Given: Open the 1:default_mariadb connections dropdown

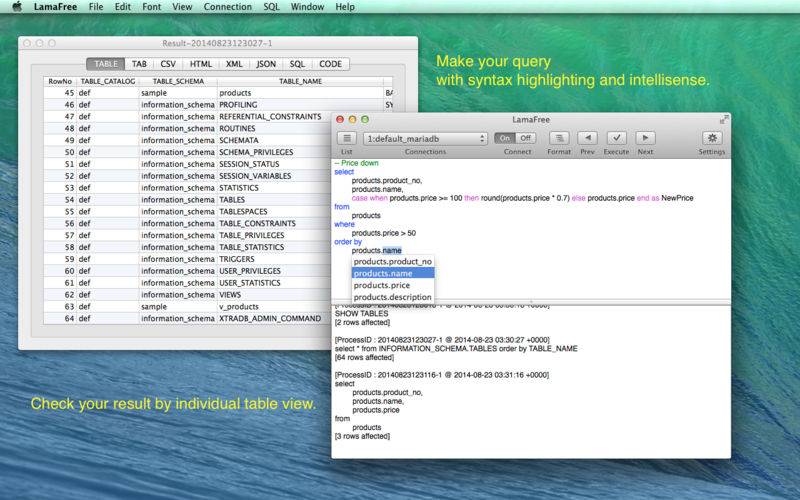Looking at the screenshot, I should (x=425, y=139).
